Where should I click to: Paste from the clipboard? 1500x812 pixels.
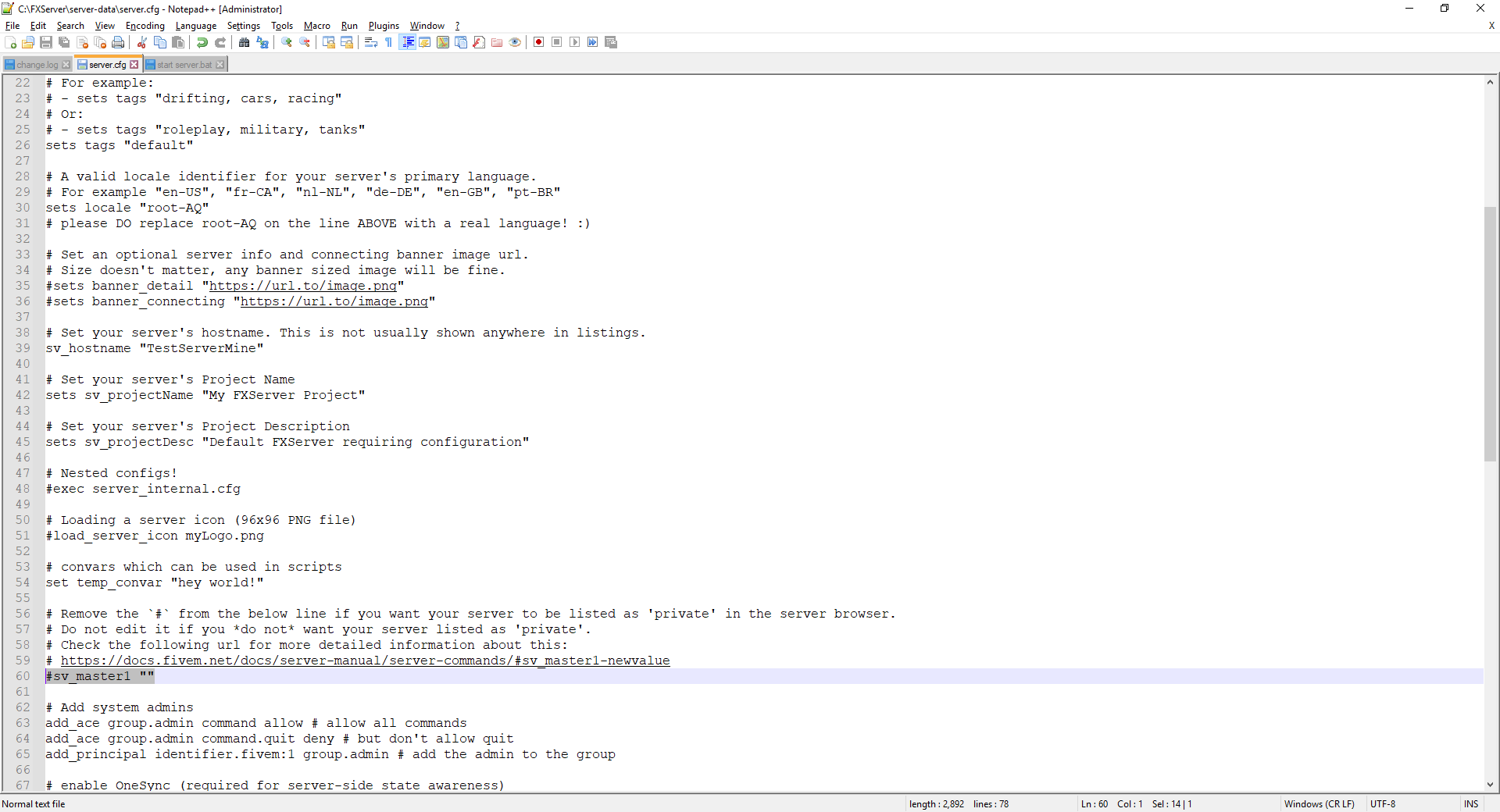[178, 43]
